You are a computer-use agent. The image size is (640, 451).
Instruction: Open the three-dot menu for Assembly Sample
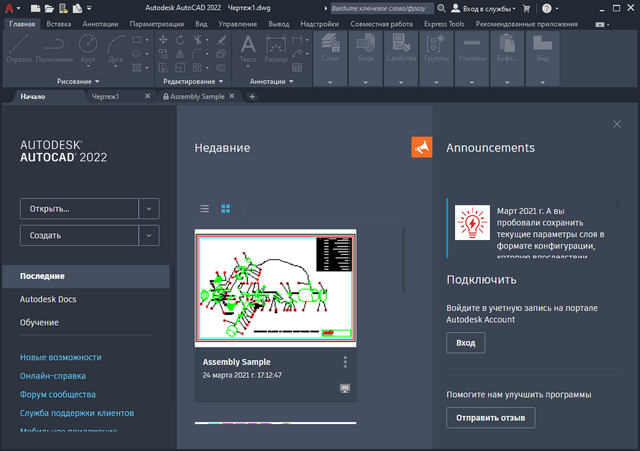point(345,362)
